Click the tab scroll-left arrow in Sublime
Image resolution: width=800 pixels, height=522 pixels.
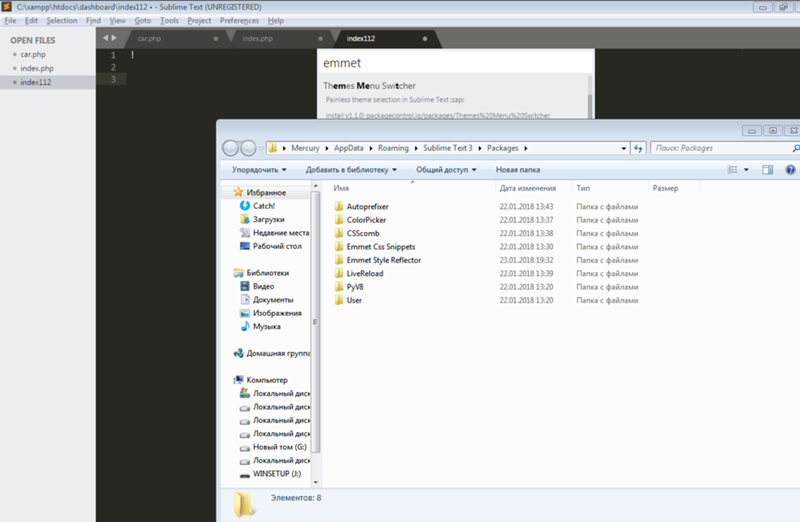(x=102, y=38)
